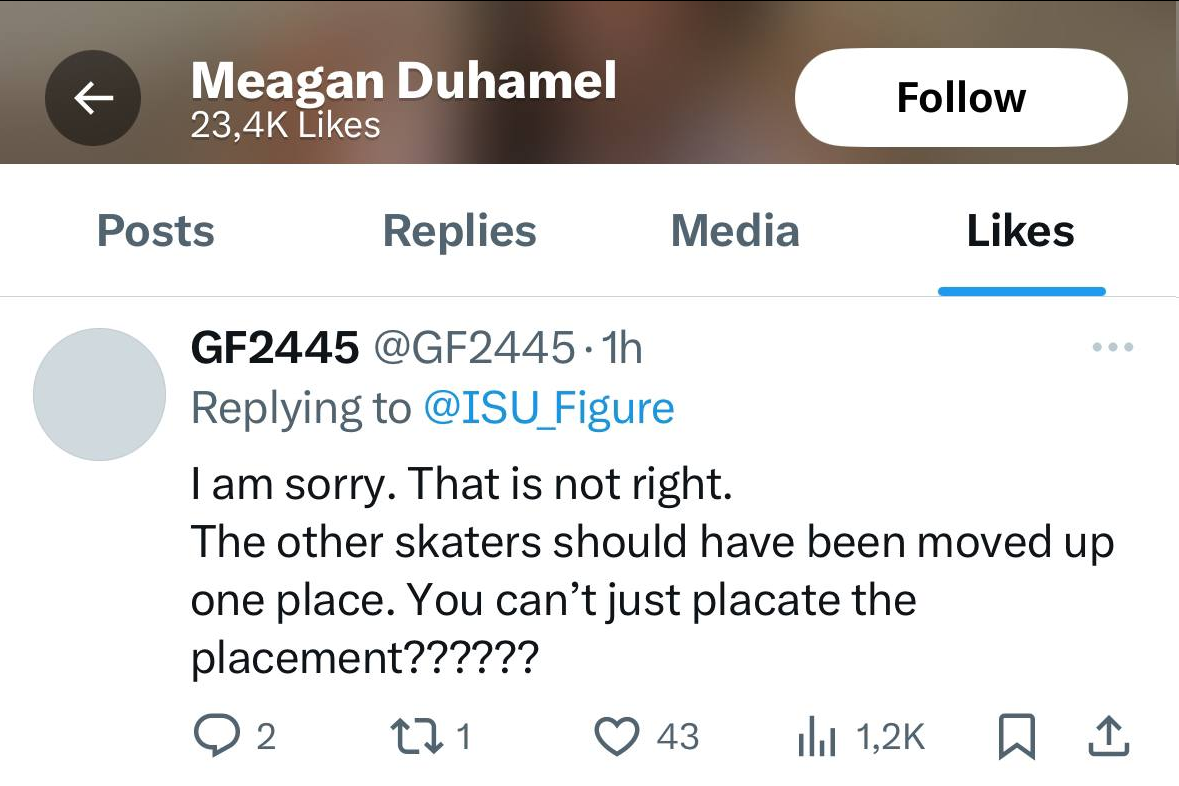Switch to the Posts tab

tap(155, 231)
